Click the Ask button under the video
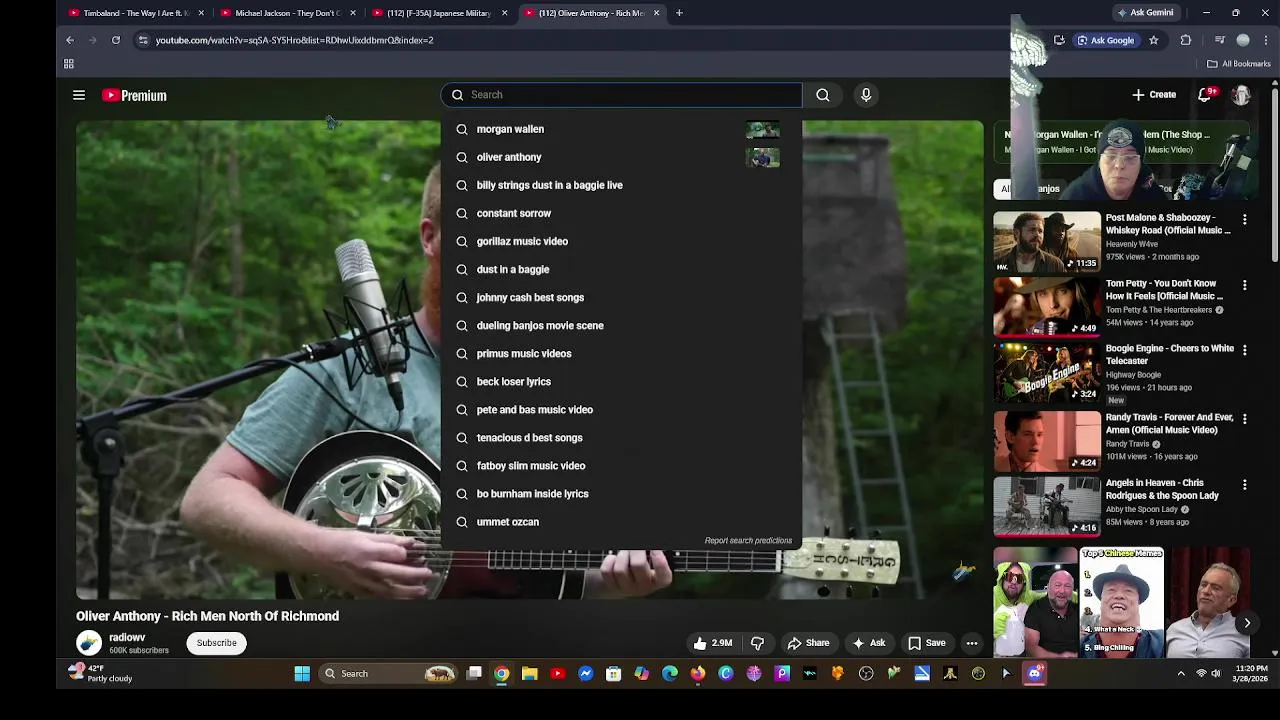 (868, 643)
